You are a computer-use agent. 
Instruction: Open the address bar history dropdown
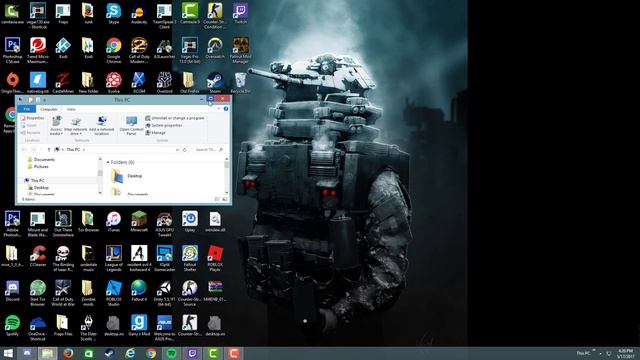coord(177,150)
